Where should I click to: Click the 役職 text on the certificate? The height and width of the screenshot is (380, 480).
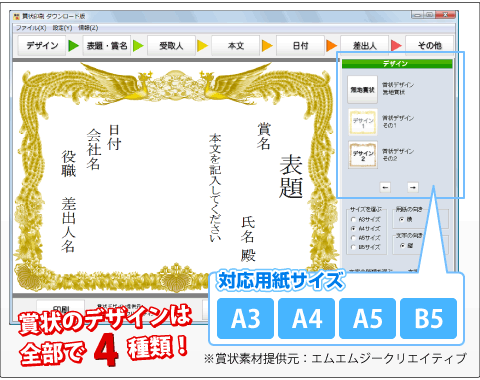point(68,163)
